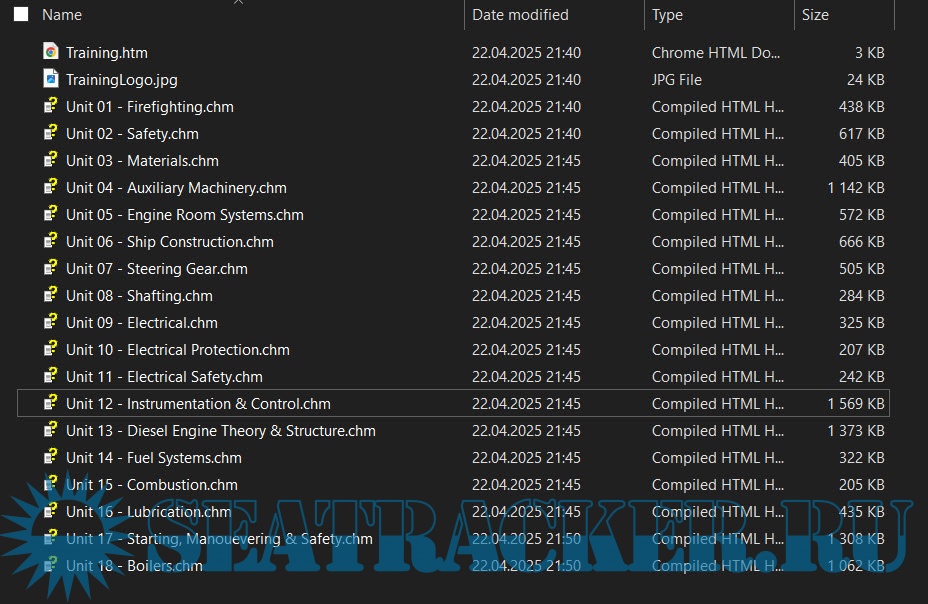The image size is (928, 604).
Task: Click the CHM icon beside Unit 14 - Fuel Systems
Action: pos(51,457)
